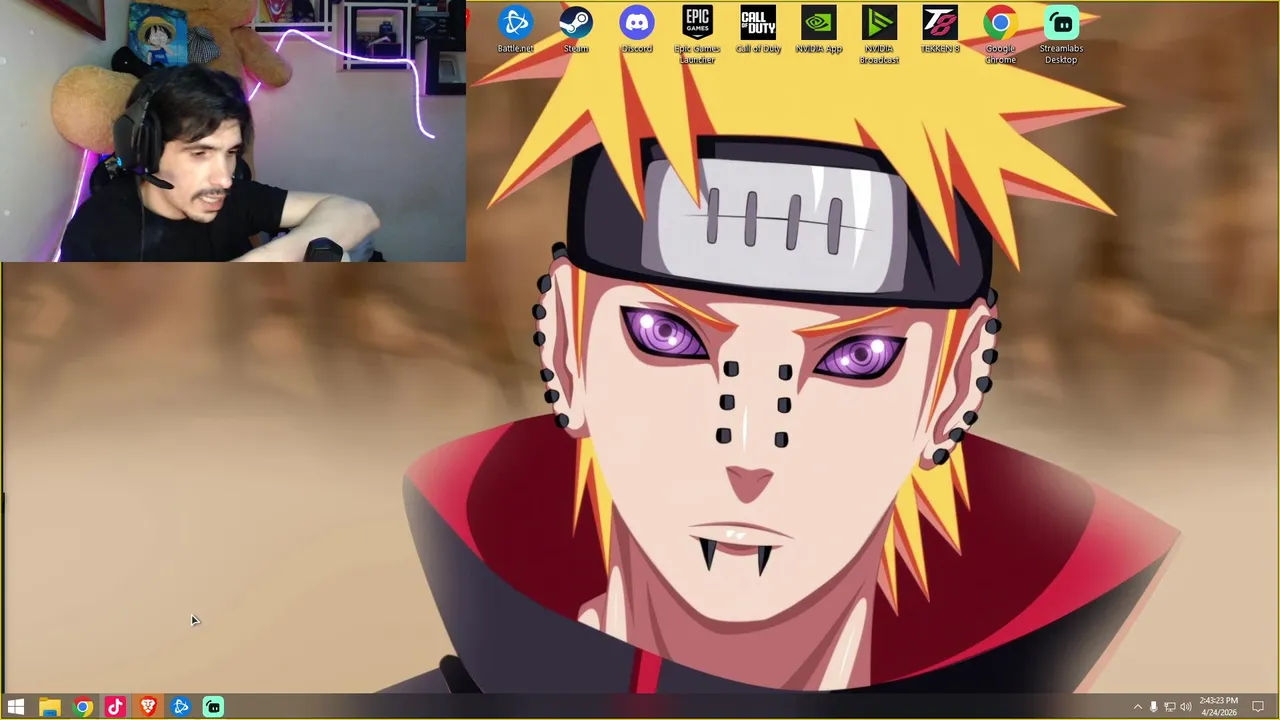Select the Epic Games Launcher icon
Screen dimensions: 1280x720
point(697,35)
